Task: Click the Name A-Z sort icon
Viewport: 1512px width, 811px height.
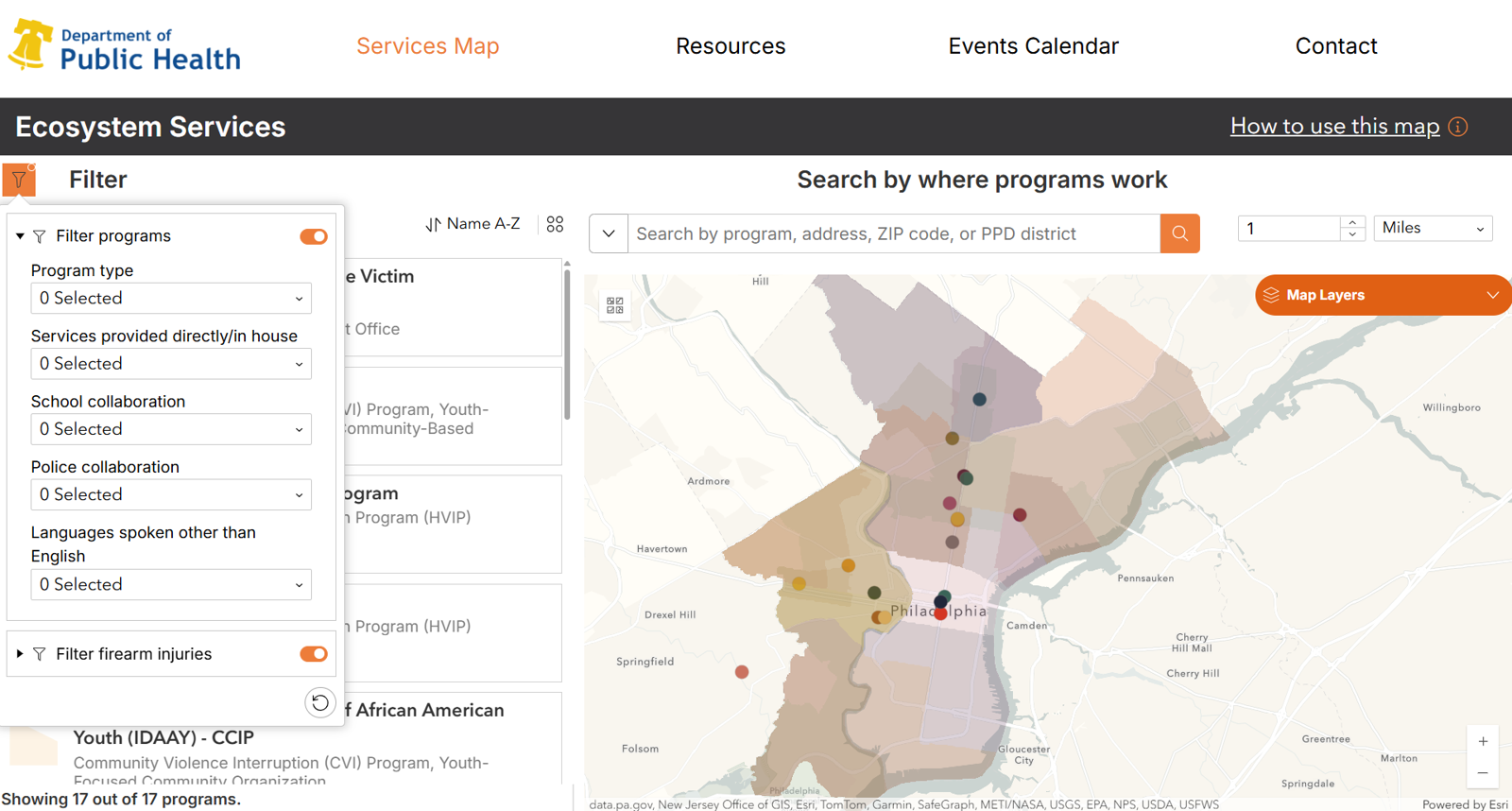Action: pos(434,224)
